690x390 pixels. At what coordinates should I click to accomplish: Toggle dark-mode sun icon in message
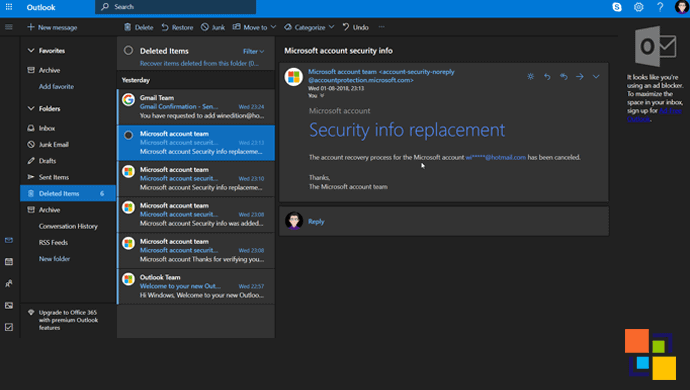[x=531, y=77]
